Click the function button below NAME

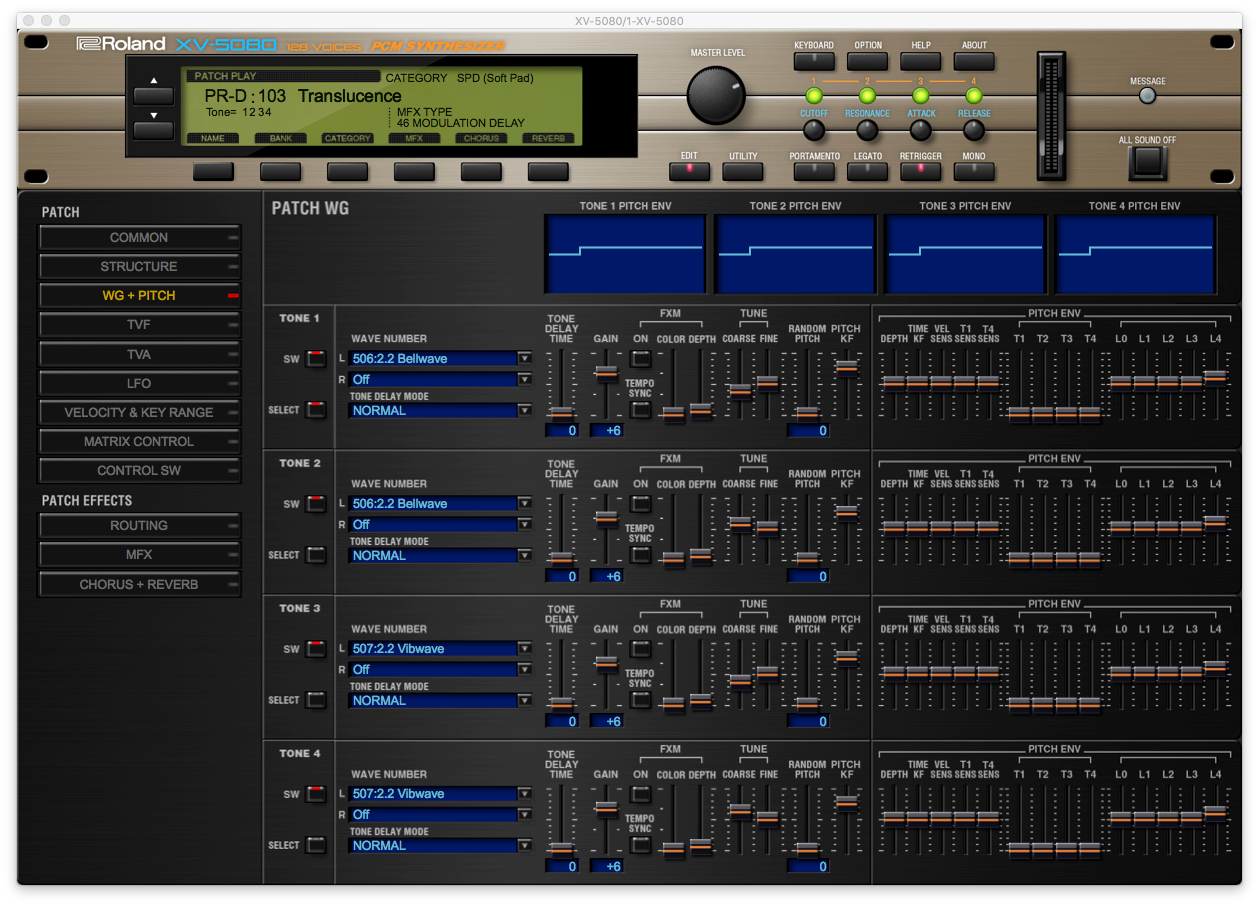click(213, 171)
